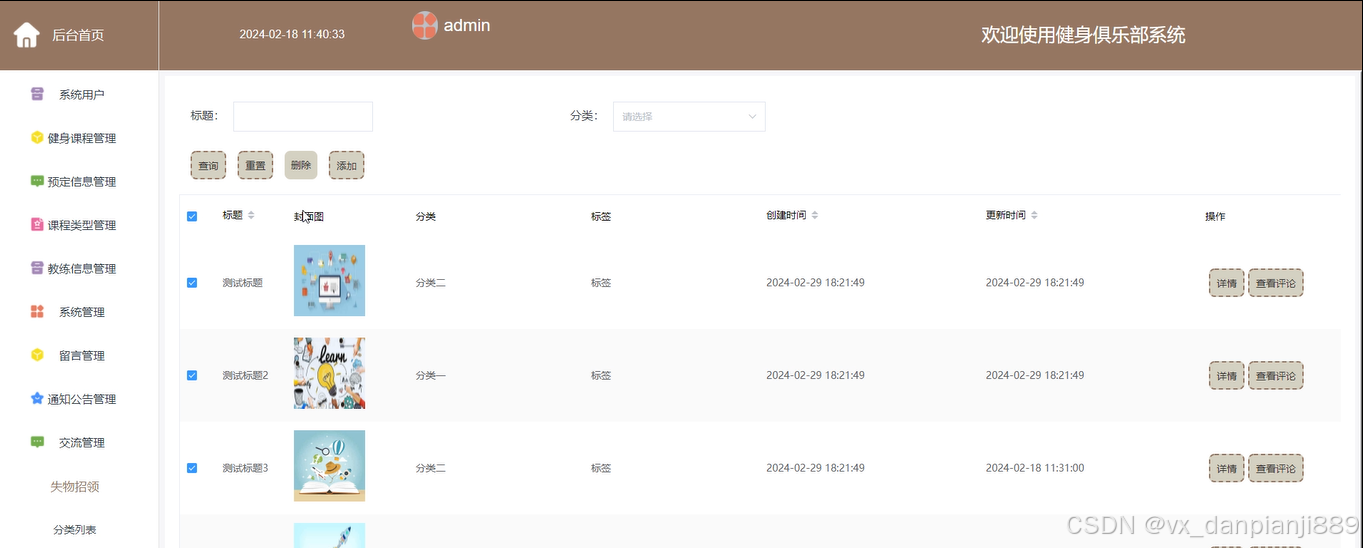Click the 教练信息管理 sidebar icon
Viewport: 1363px width, 548px height.
coord(37,268)
